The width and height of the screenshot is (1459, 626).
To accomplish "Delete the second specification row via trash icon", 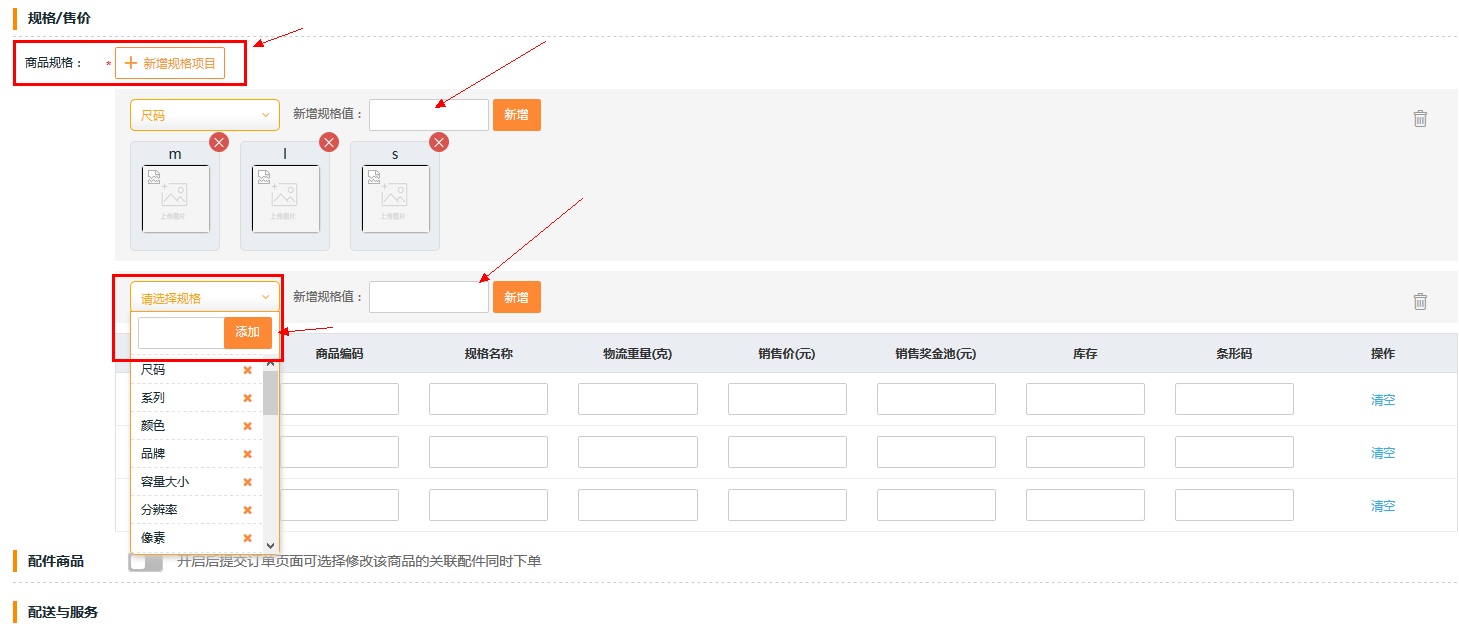I will pyautogui.click(x=1420, y=301).
